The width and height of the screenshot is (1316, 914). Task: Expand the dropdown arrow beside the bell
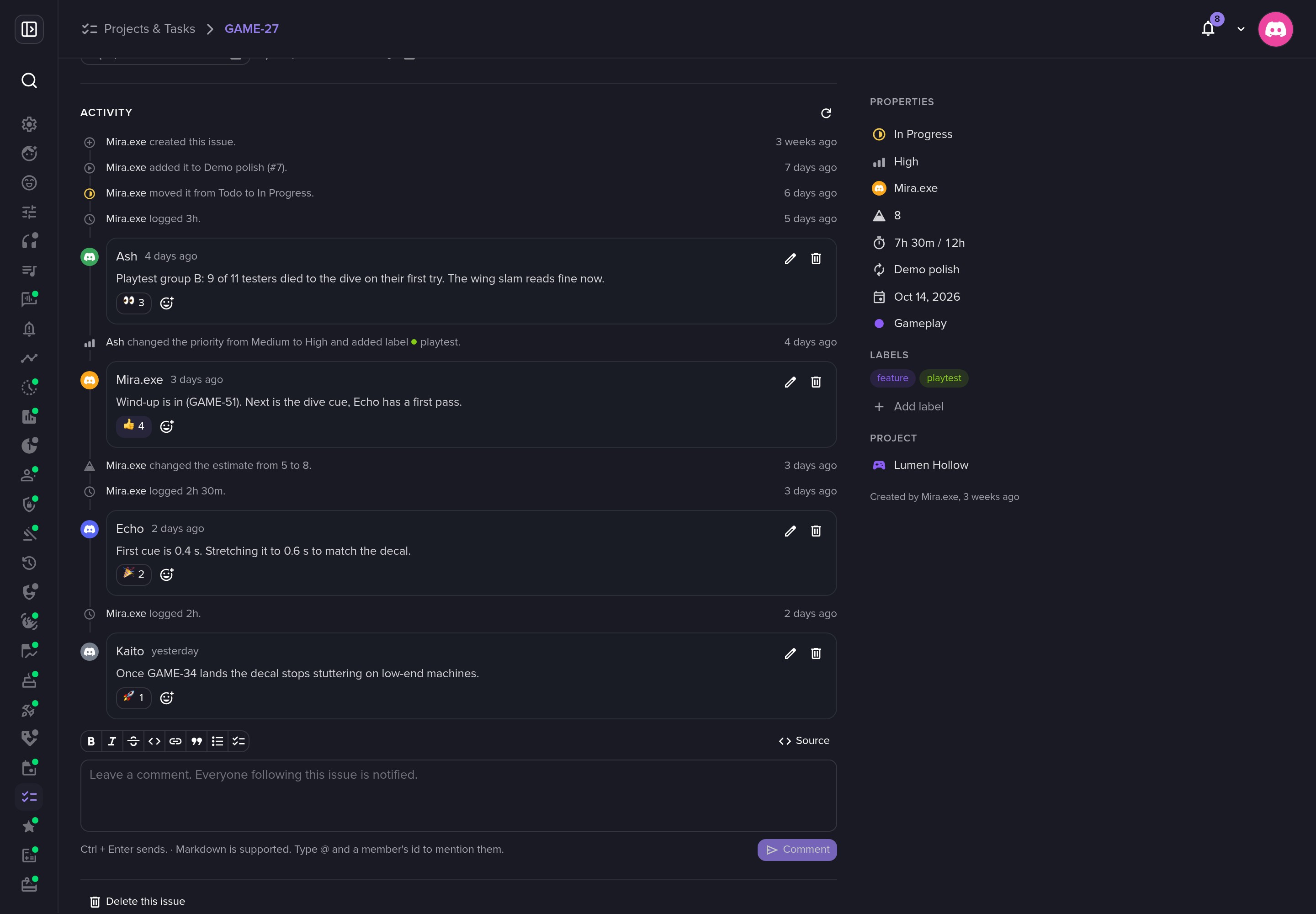click(1241, 29)
